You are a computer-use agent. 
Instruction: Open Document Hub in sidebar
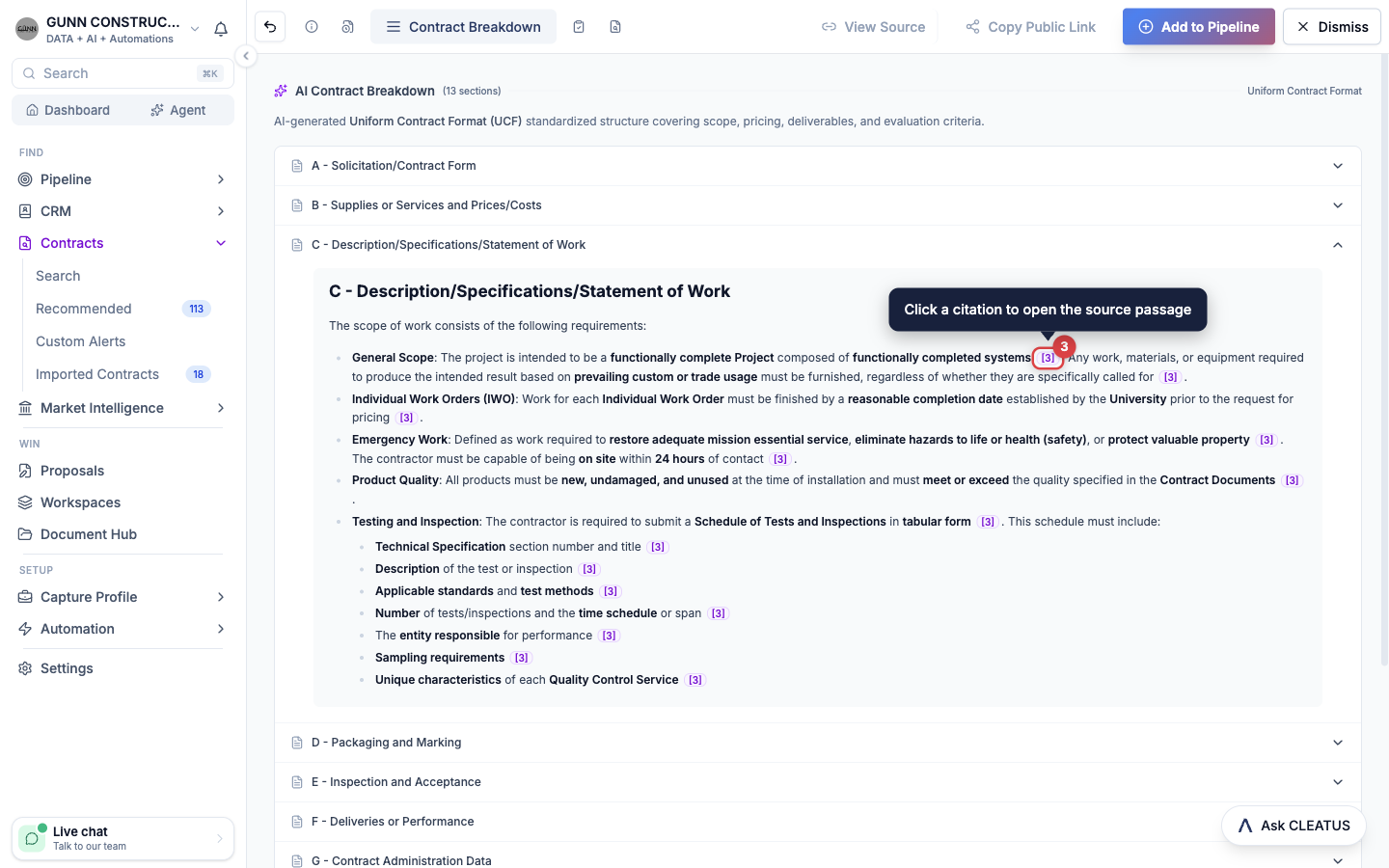(123, 534)
